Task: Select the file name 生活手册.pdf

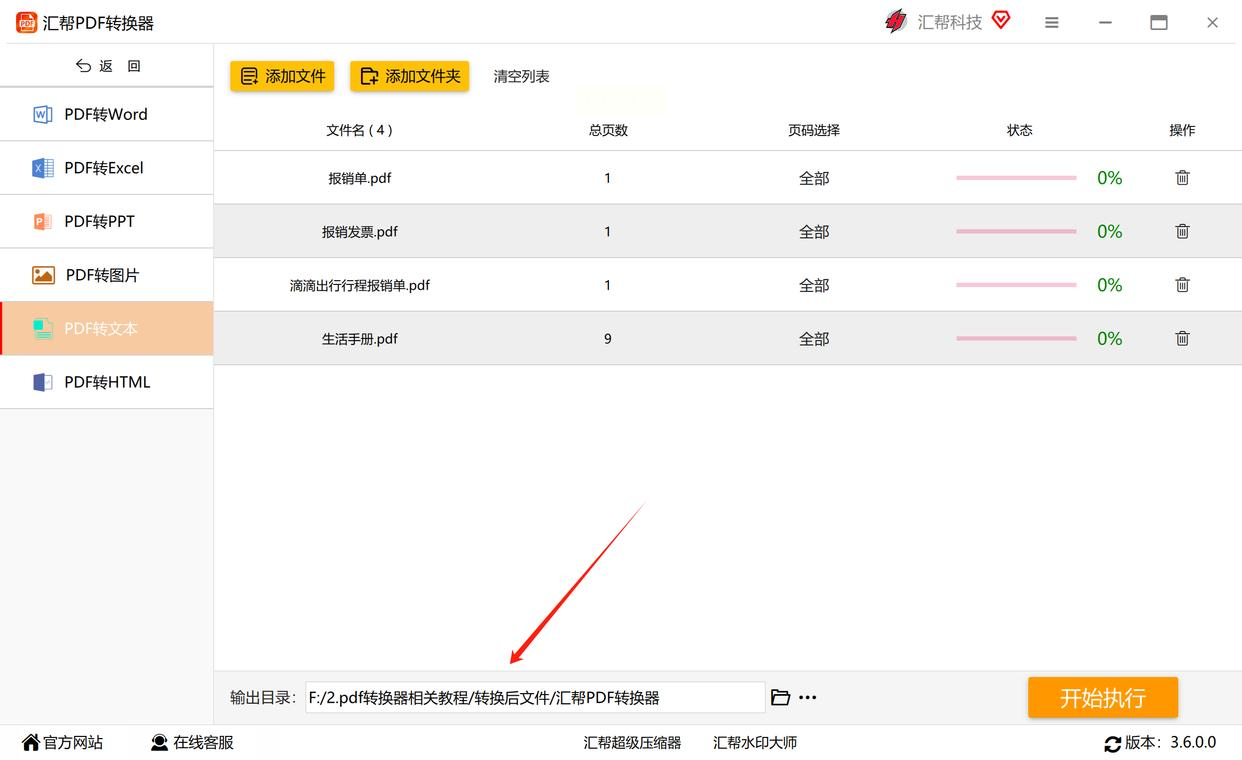Action: click(360, 338)
